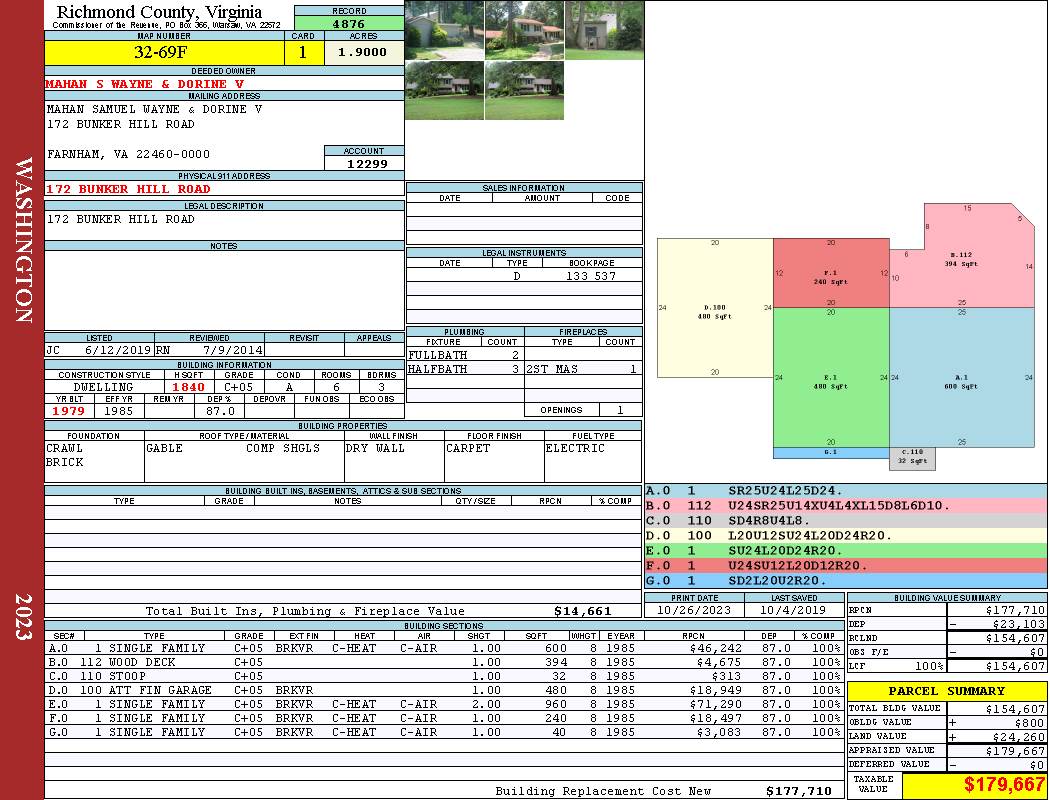Click record number 4876

[x=349, y=23]
